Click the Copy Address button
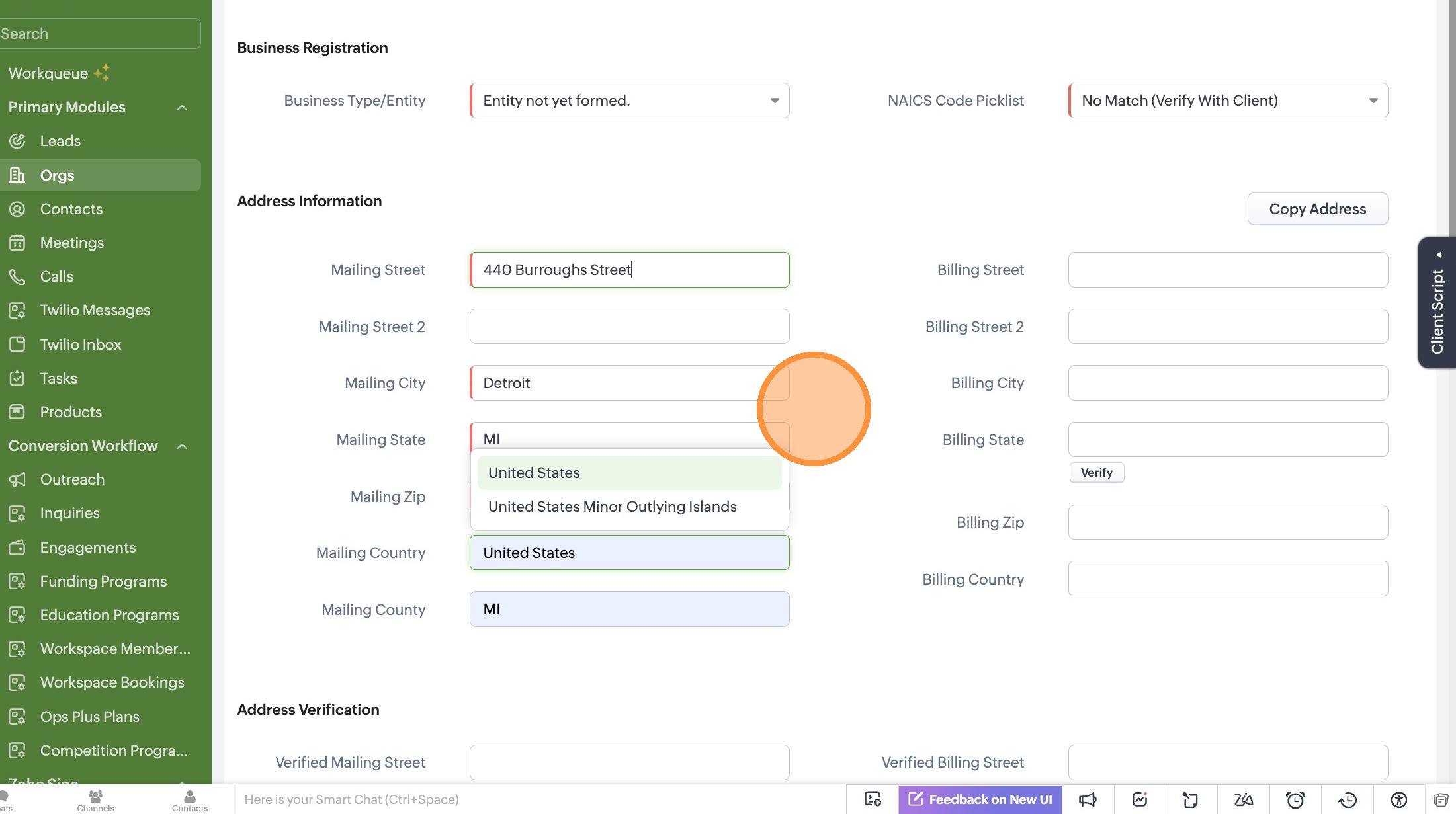 coord(1317,209)
